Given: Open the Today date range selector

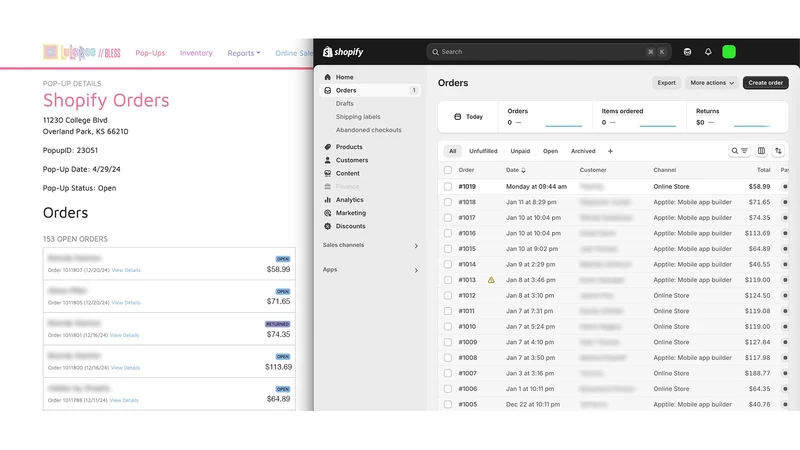Looking at the screenshot, I should tap(468, 117).
